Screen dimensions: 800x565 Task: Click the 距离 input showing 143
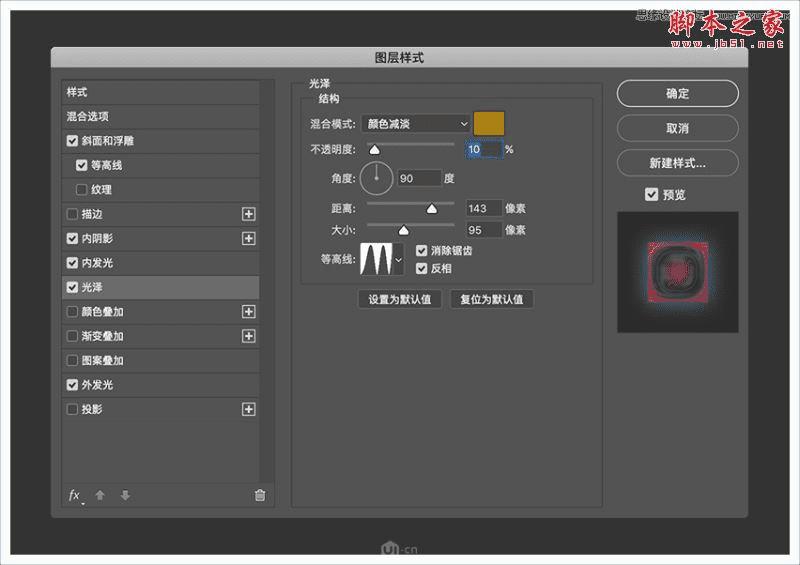click(x=484, y=208)
